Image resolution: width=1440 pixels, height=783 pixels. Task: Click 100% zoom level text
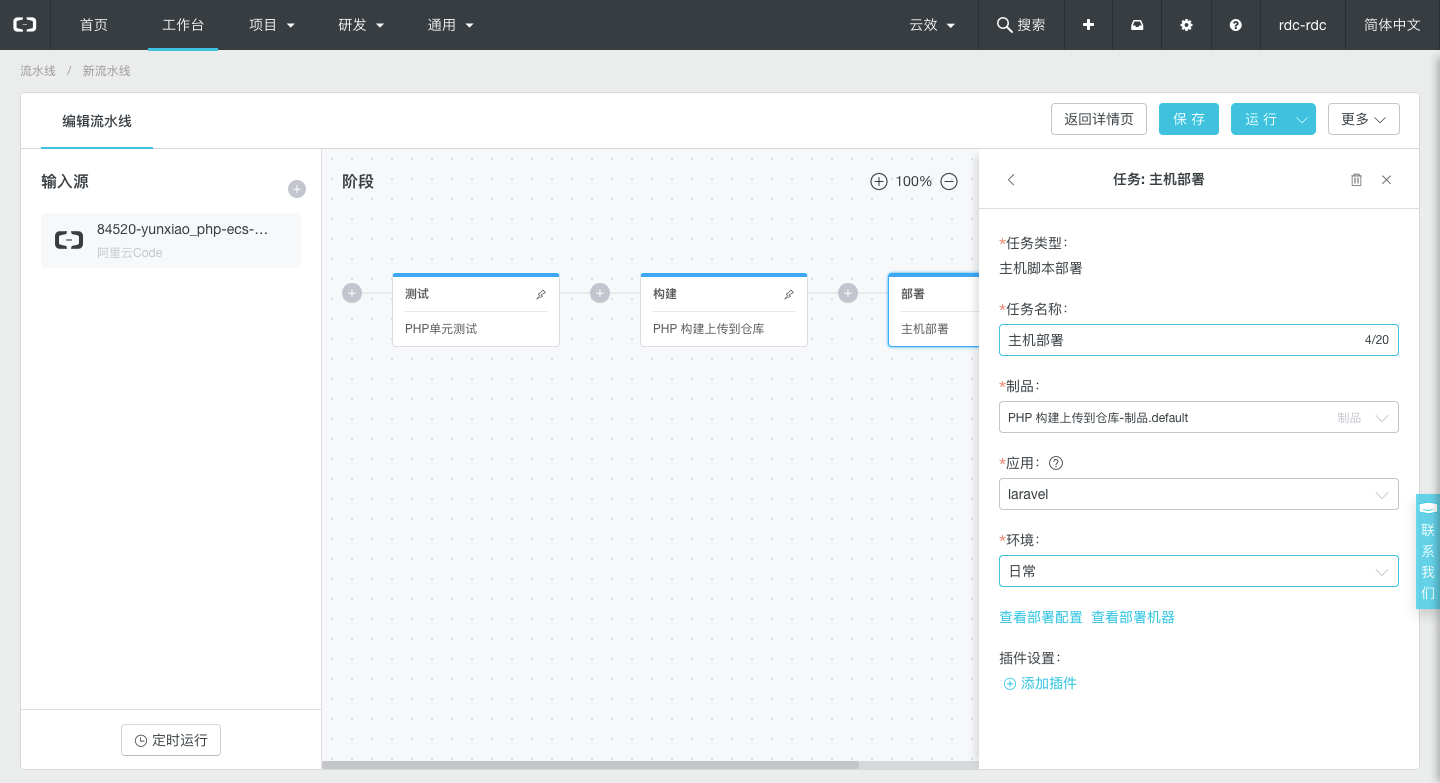(x=914, y=181)
